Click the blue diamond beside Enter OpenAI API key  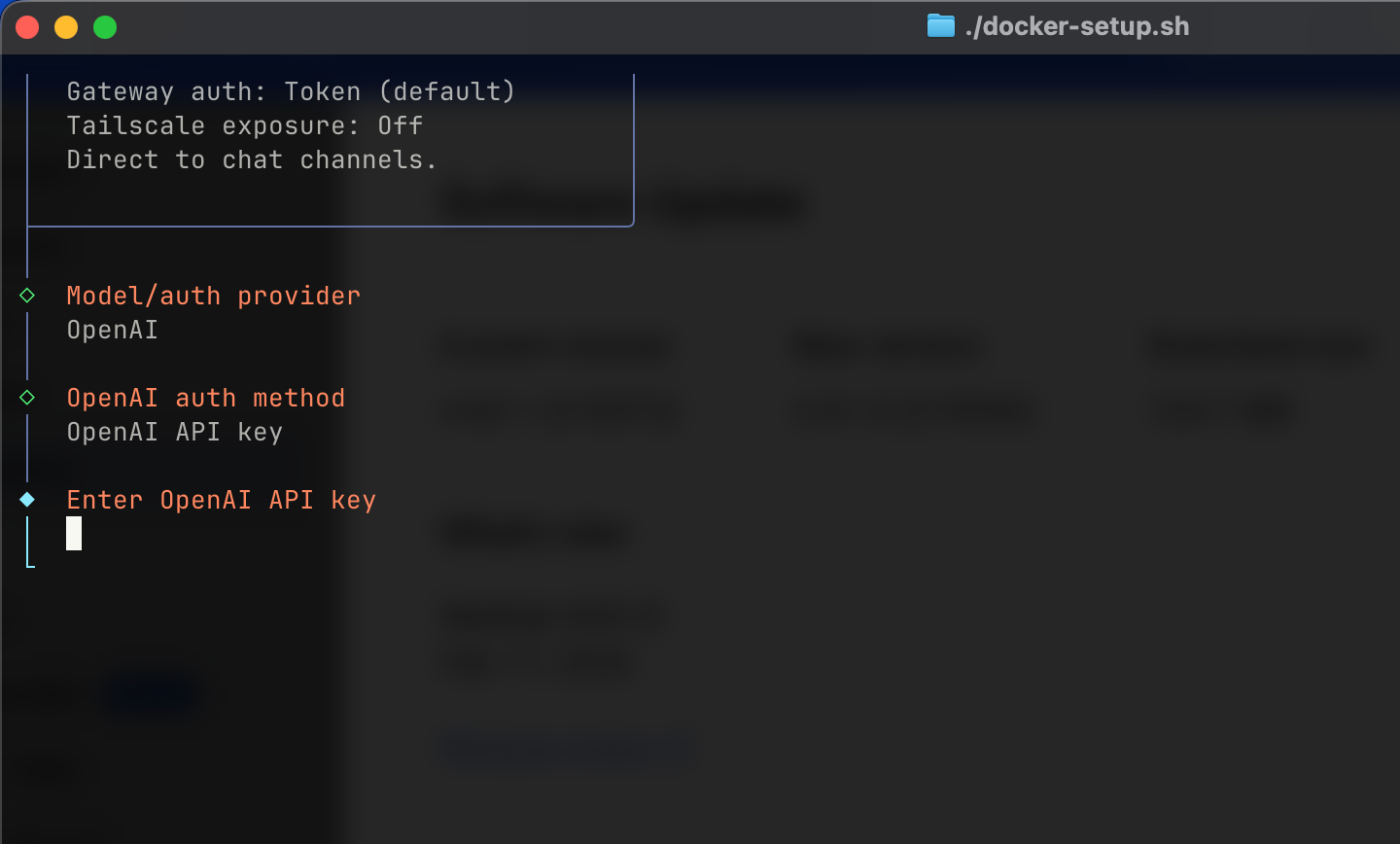click(x=27, y=500)
